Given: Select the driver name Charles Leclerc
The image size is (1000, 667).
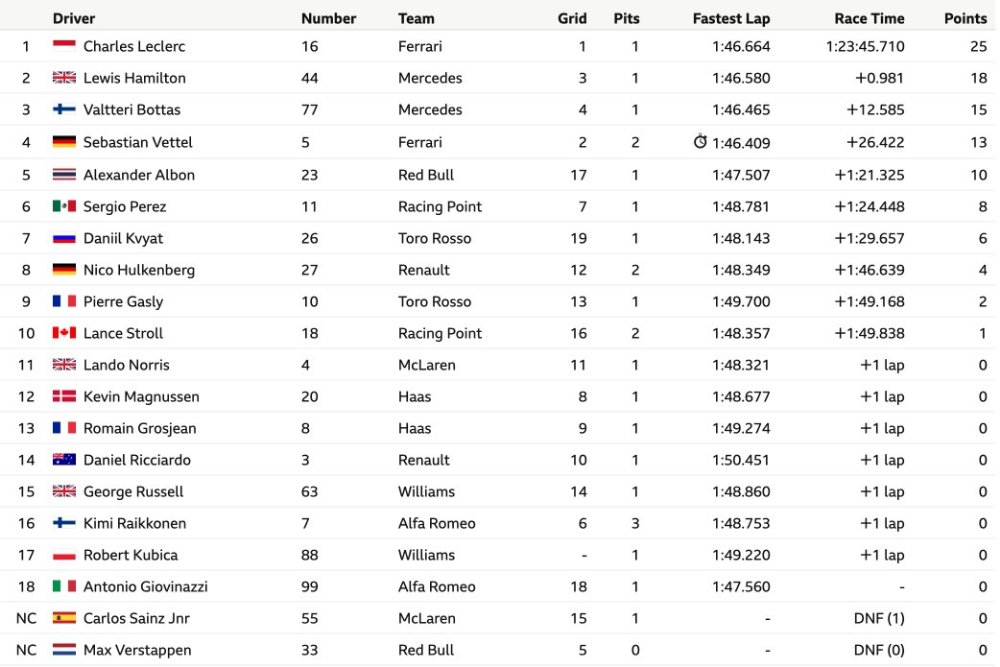Looking at the screenshot, I should tap(134, 46).
